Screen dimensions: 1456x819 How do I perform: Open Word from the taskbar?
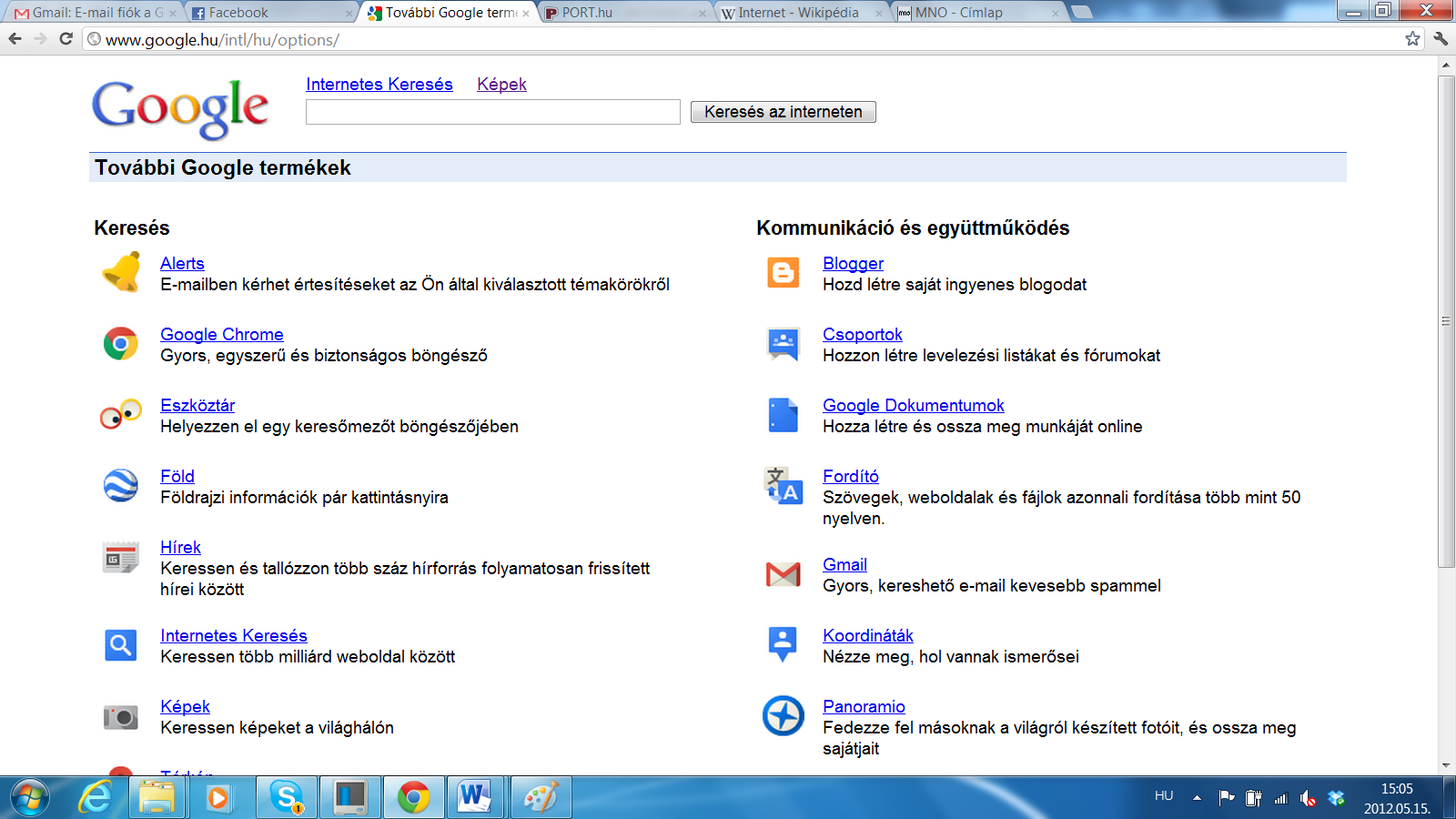coord(476,797)
